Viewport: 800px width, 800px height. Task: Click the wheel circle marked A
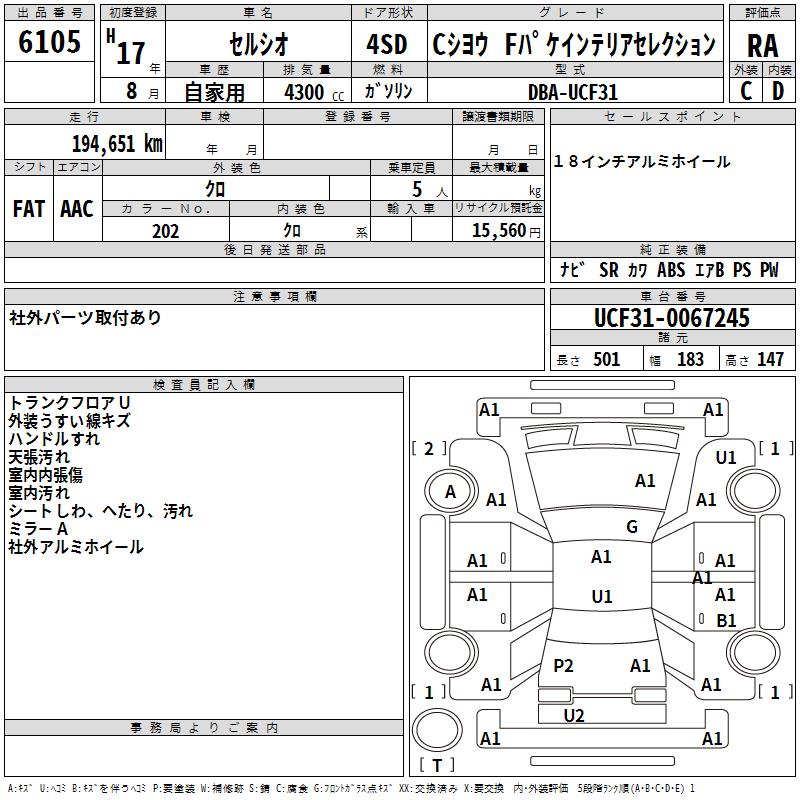coord(450,492)
